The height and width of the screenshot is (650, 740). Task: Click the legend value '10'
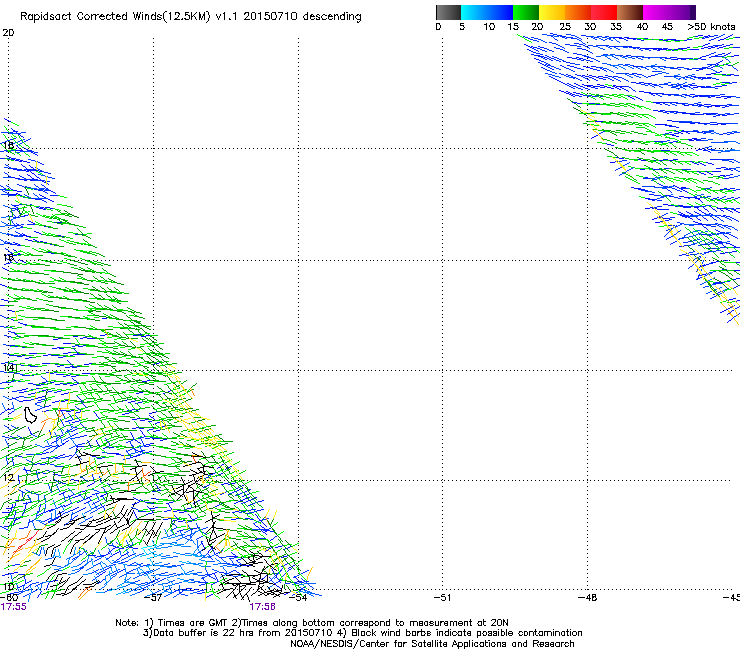[489, 27]
